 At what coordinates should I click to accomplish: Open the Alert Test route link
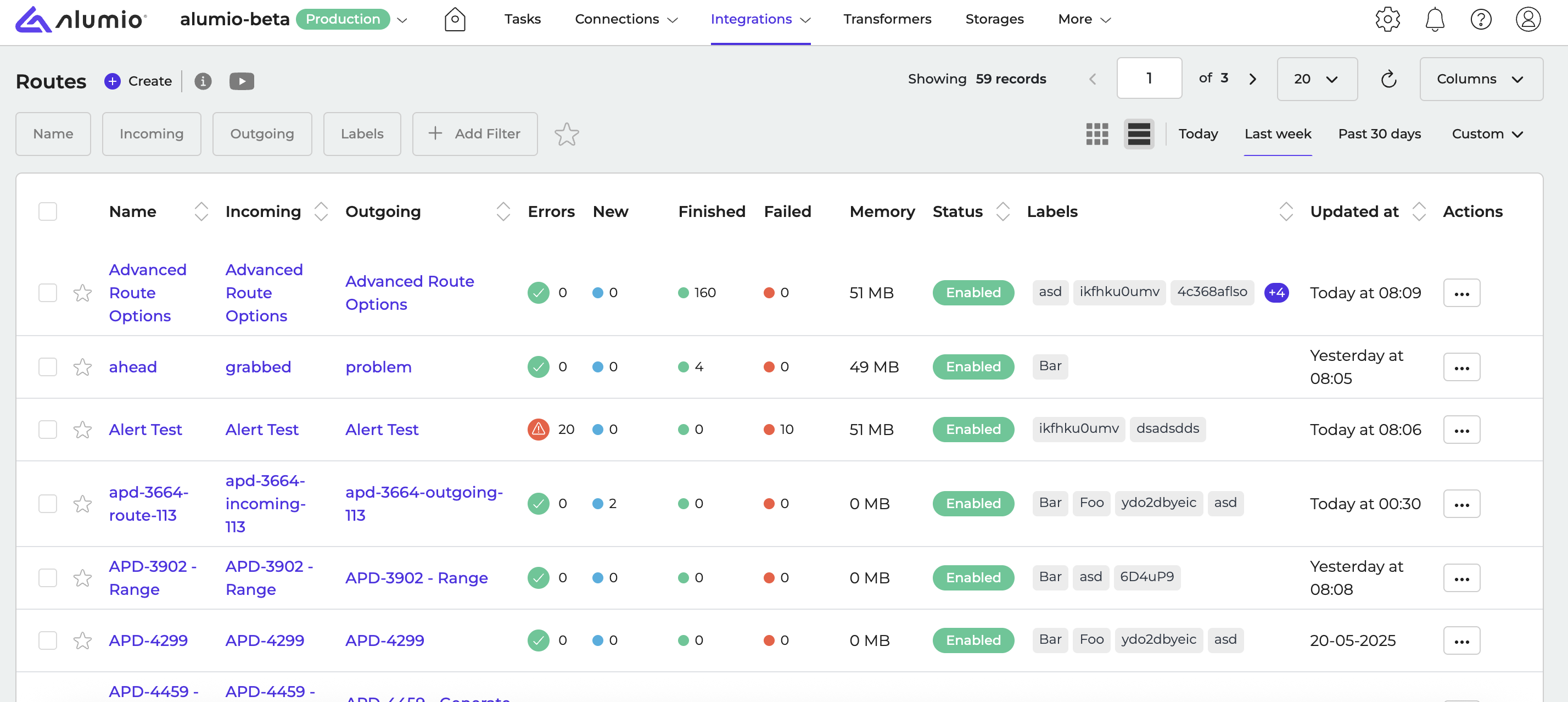pyautogui.click(x=145, y=430)
